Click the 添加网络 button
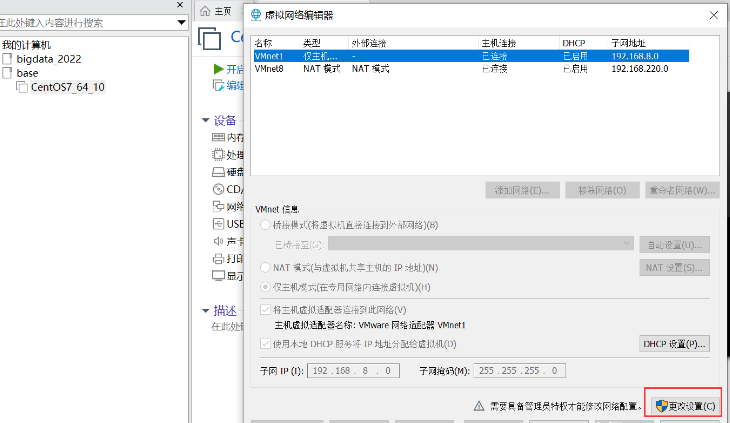Screen dimensions: 730x423 (522, 190)
